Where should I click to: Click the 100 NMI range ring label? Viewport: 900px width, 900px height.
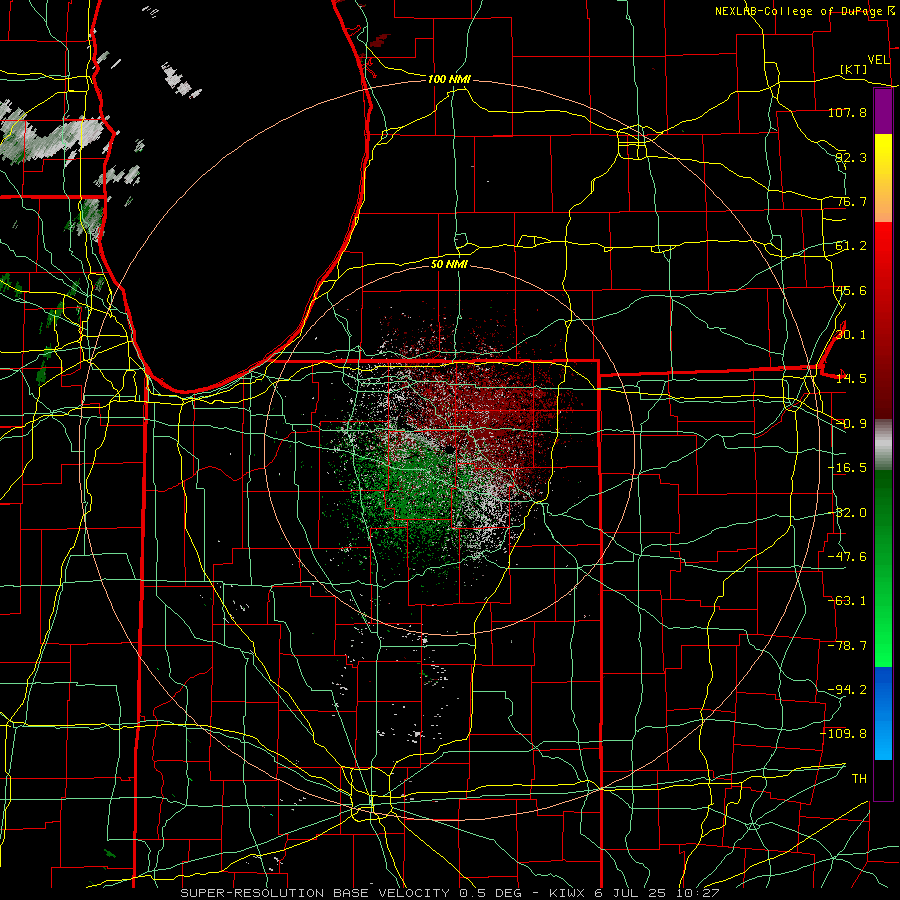coord(449,79)
